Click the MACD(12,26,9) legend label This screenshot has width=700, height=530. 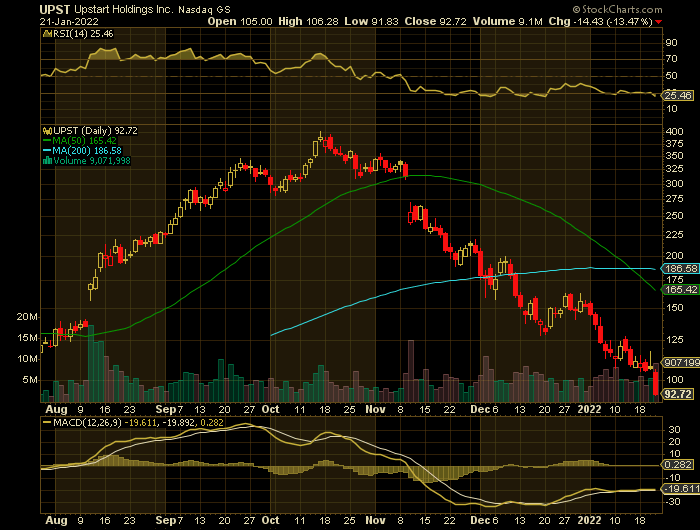(x=87, y=422)
